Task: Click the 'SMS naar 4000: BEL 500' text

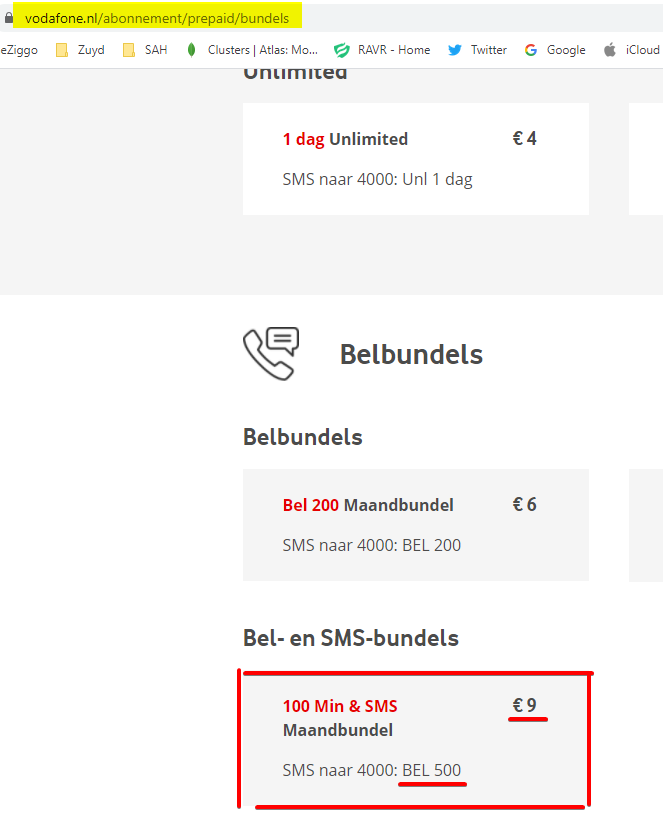Action: tap(372, 770)
